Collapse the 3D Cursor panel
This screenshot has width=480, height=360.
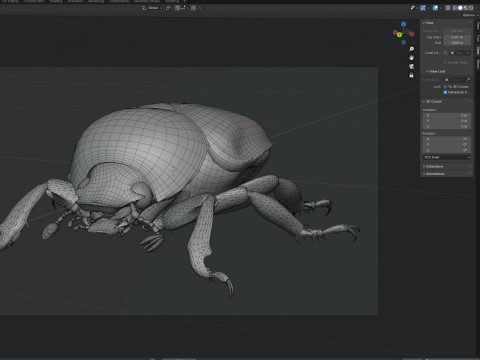pyautogui.click(x=432, y=101)
